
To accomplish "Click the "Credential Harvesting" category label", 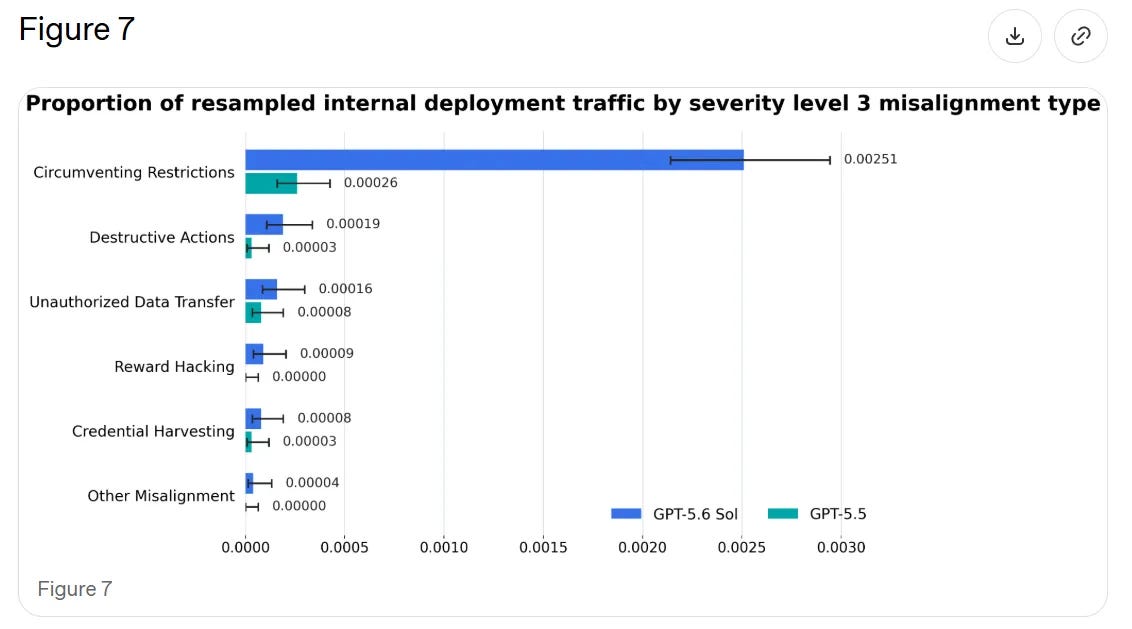I will coord(153,431).
